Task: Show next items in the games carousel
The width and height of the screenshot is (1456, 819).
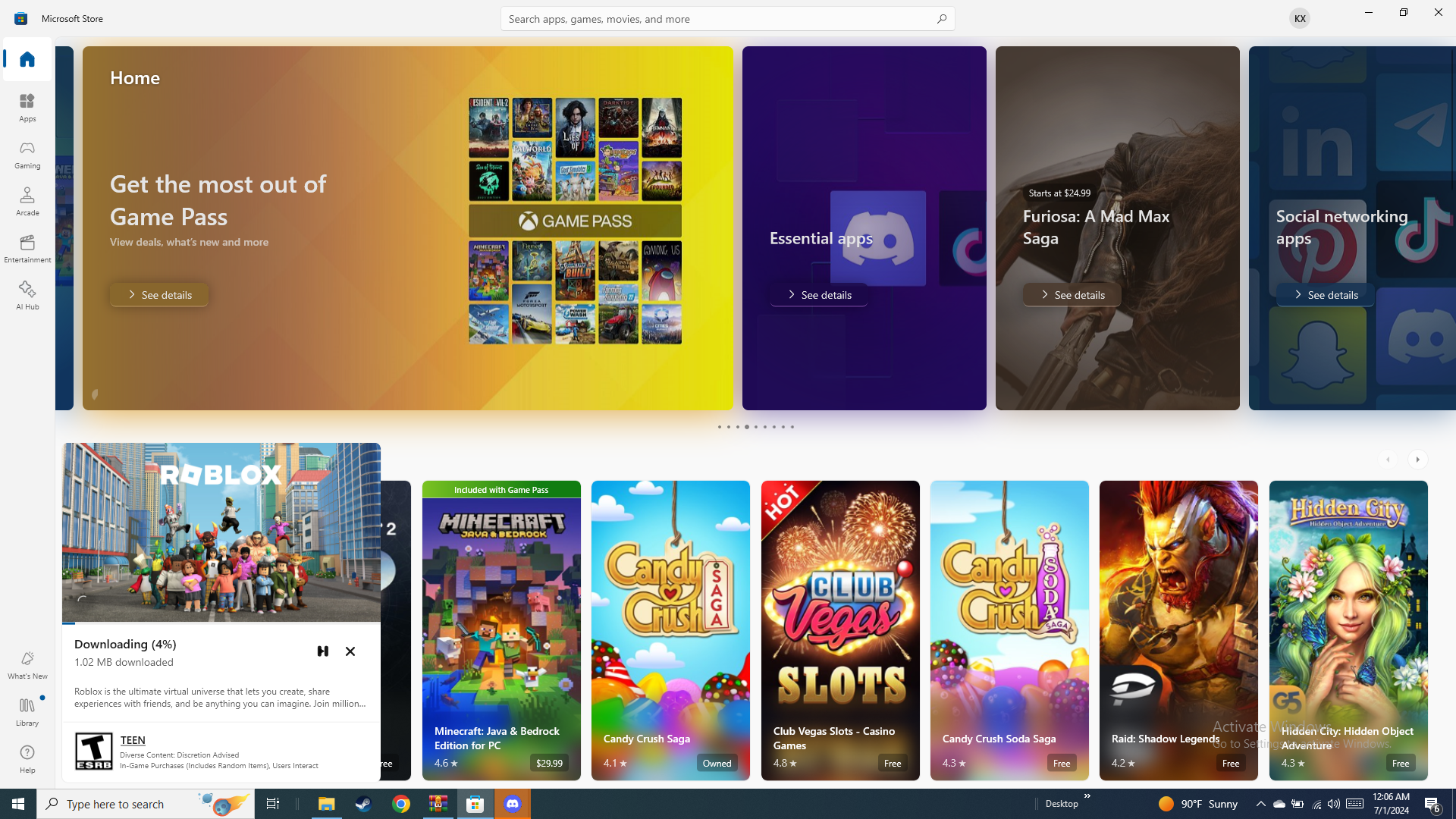Action: click(x=1418, y=460)
